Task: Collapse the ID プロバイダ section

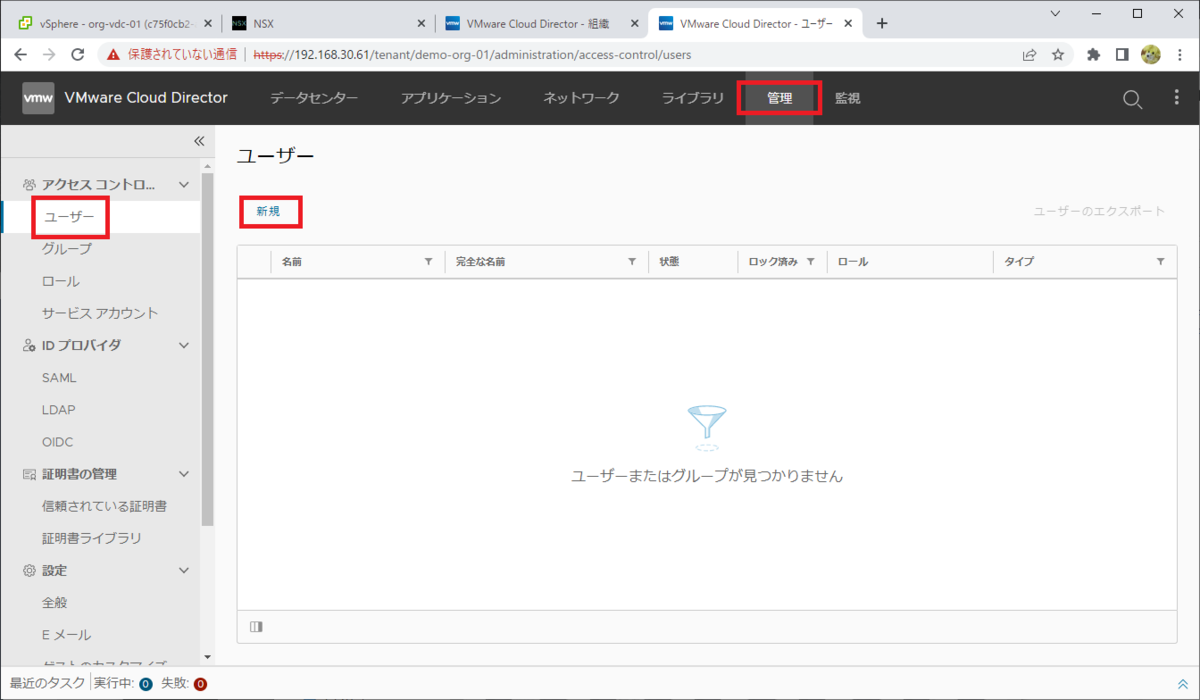Action: [184, 345]
